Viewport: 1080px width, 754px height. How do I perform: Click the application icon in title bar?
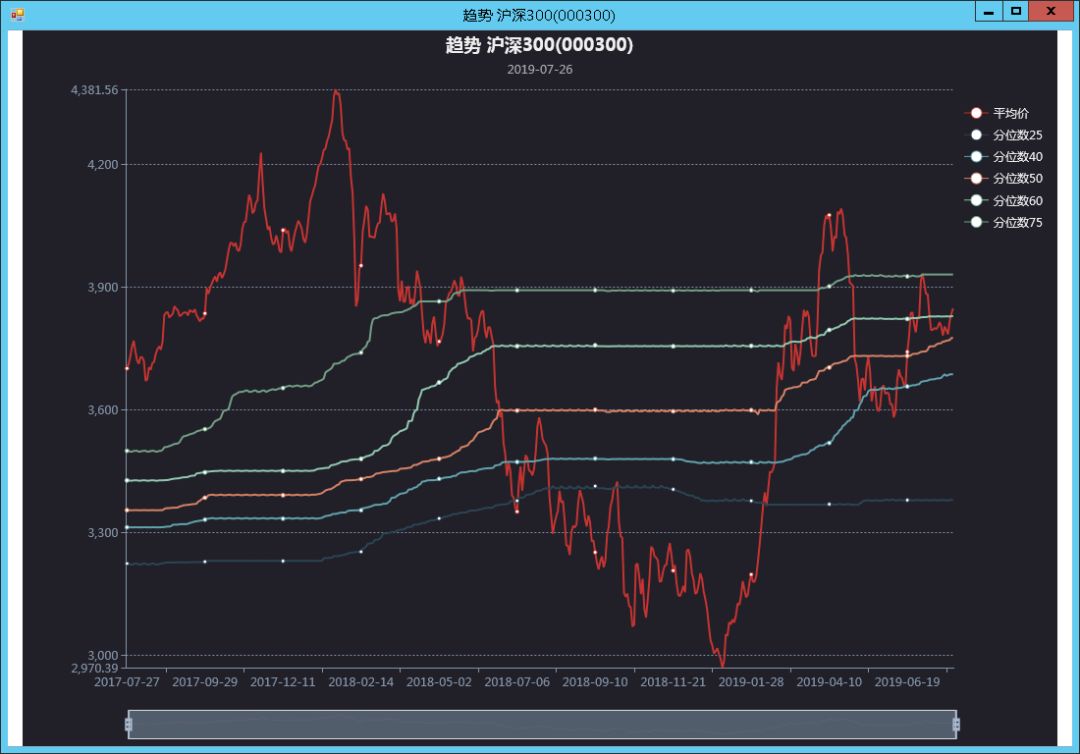point(17,14)
